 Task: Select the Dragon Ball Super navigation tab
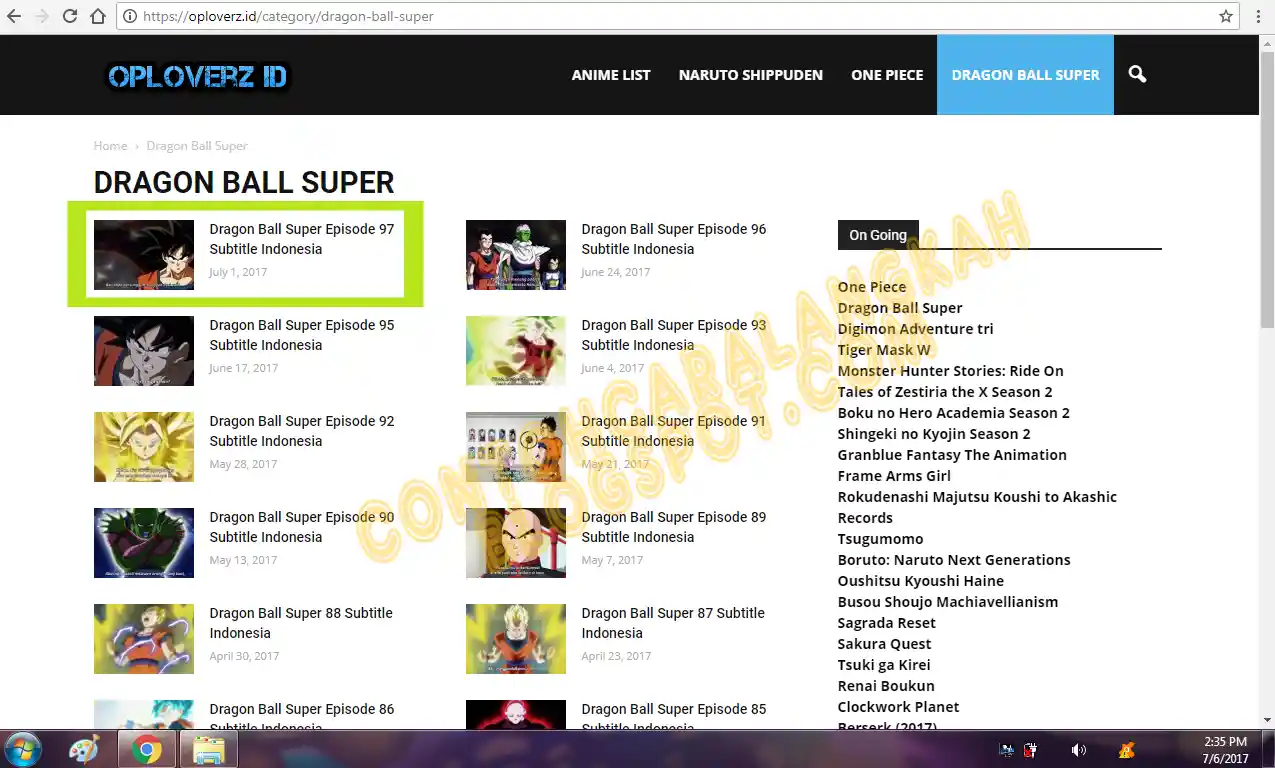(x=1025, y=75)
